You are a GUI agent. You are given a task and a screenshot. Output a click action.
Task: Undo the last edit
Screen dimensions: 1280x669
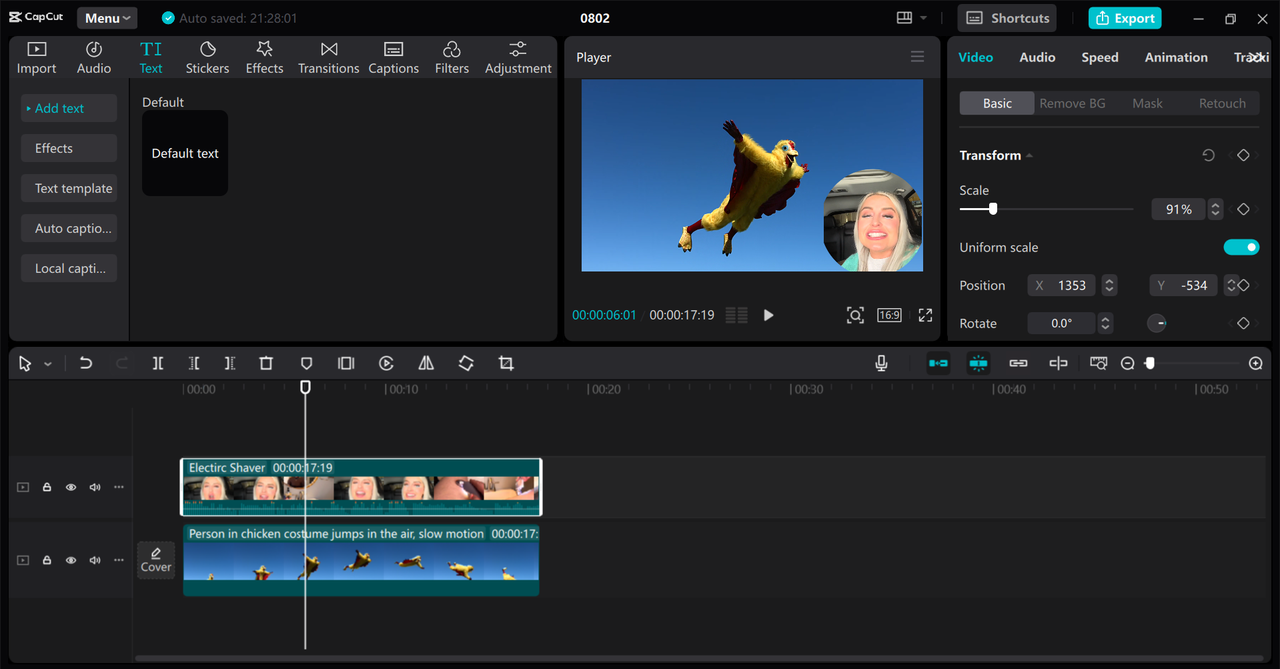coord(86,363)
